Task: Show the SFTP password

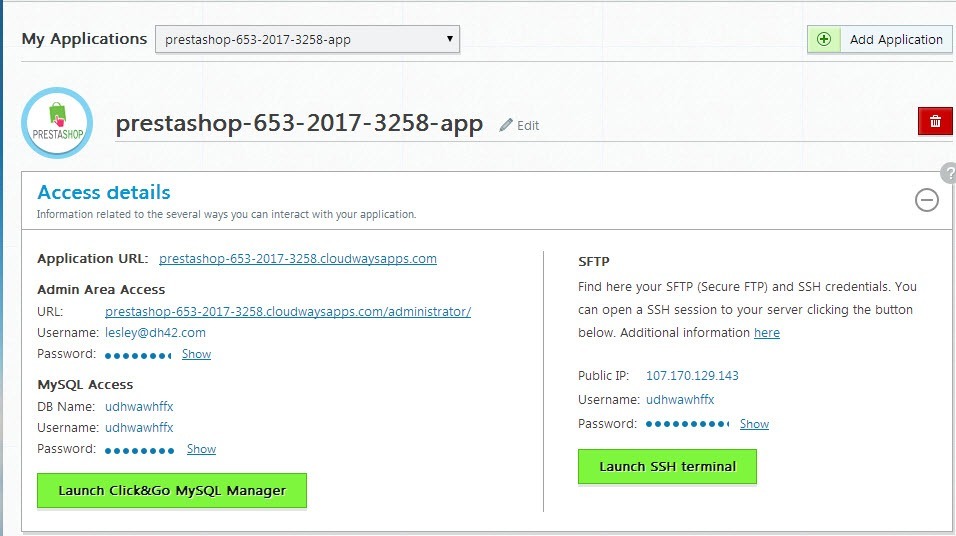Action: tap(754, 424)
